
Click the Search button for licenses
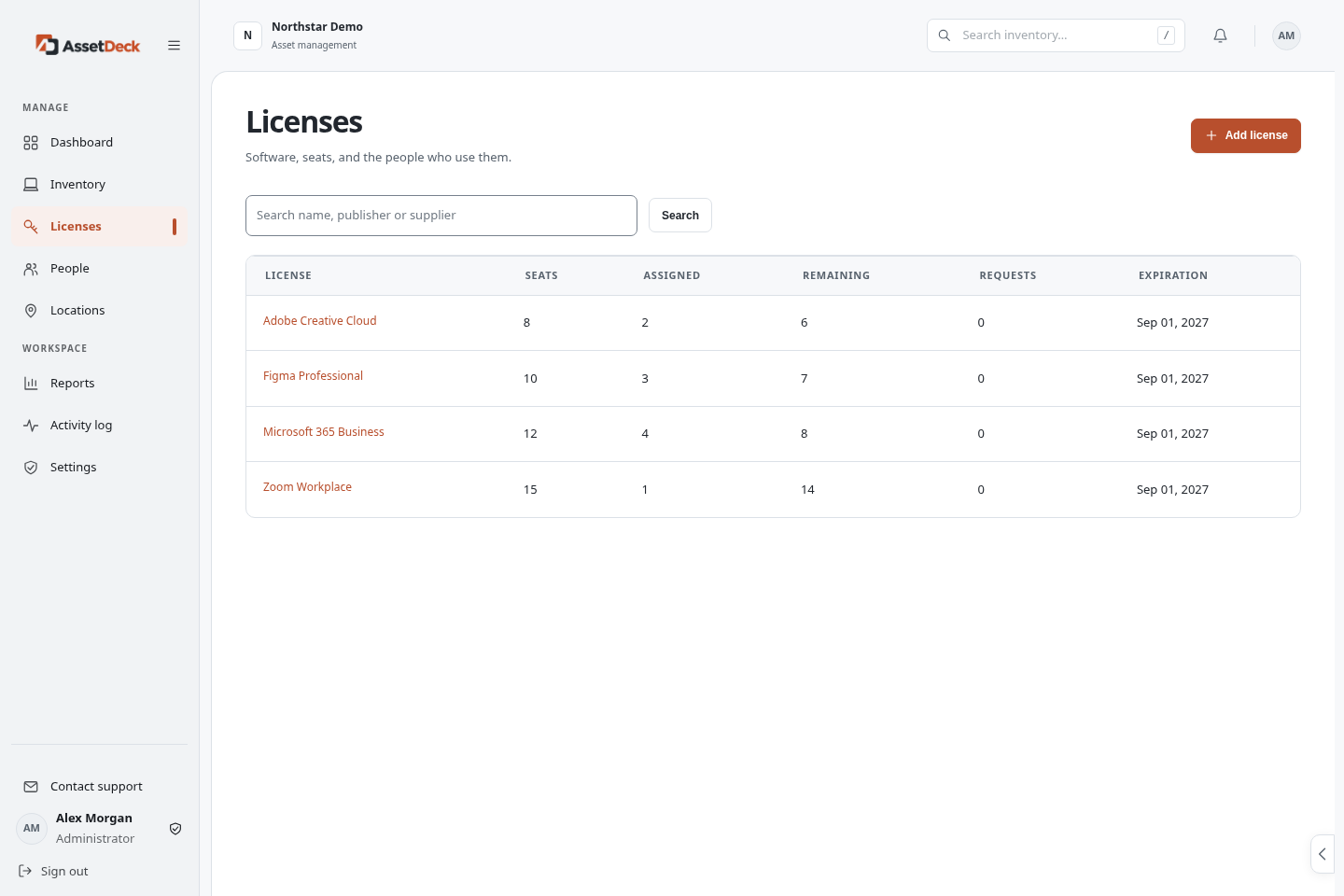(x=680, y=216)
